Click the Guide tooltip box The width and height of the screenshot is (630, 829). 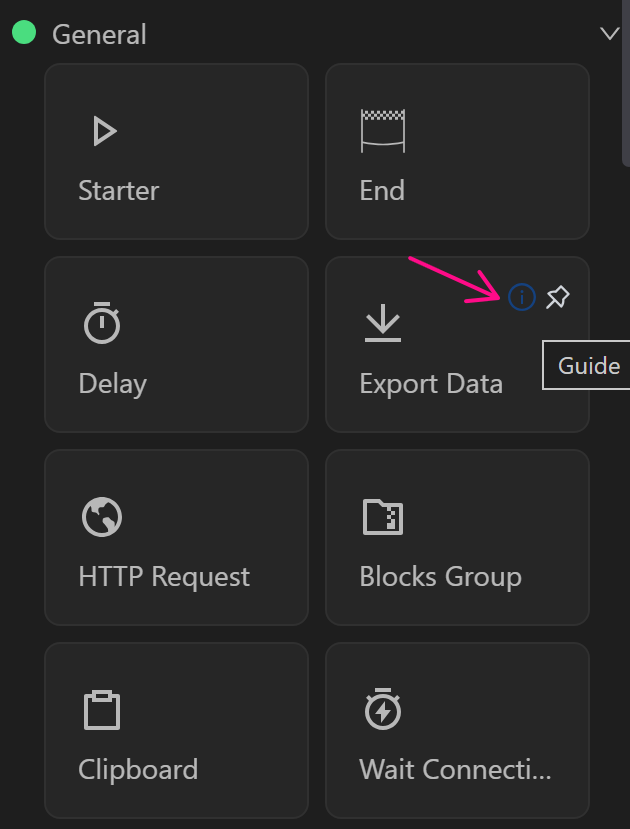coord(588,365)
